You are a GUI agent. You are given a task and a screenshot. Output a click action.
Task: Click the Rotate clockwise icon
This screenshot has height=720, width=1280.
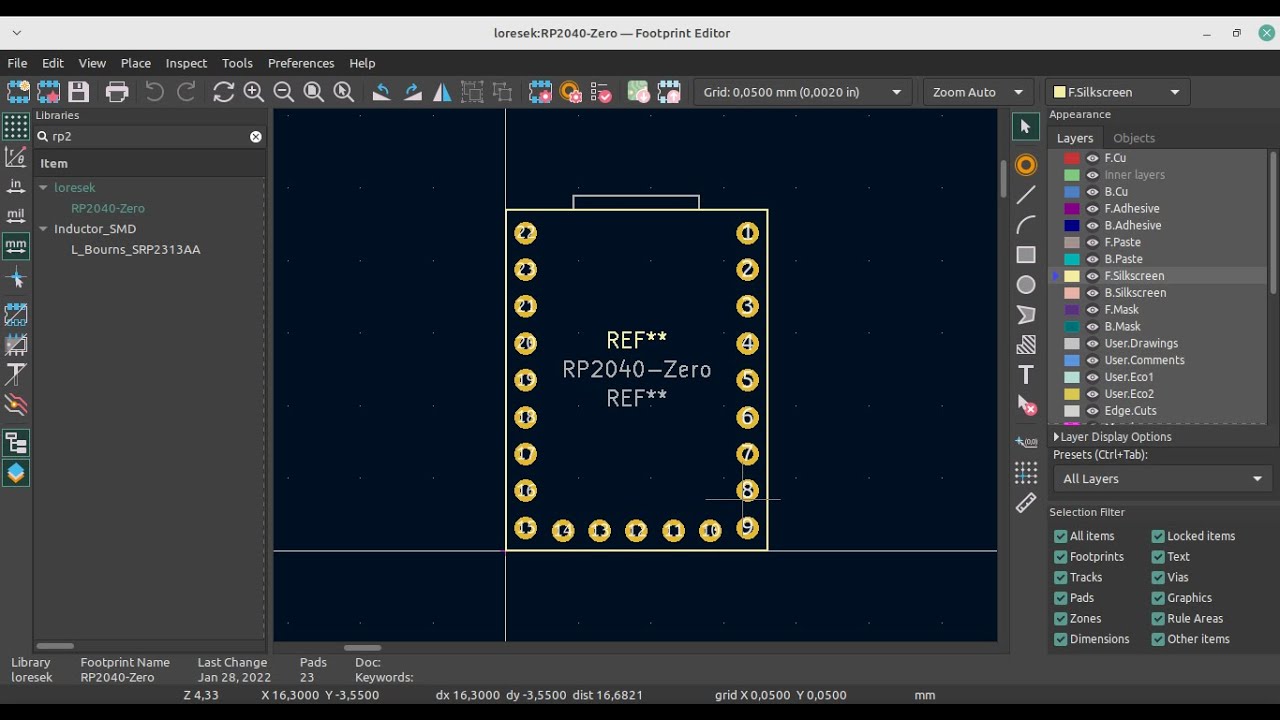click(412, 92)
